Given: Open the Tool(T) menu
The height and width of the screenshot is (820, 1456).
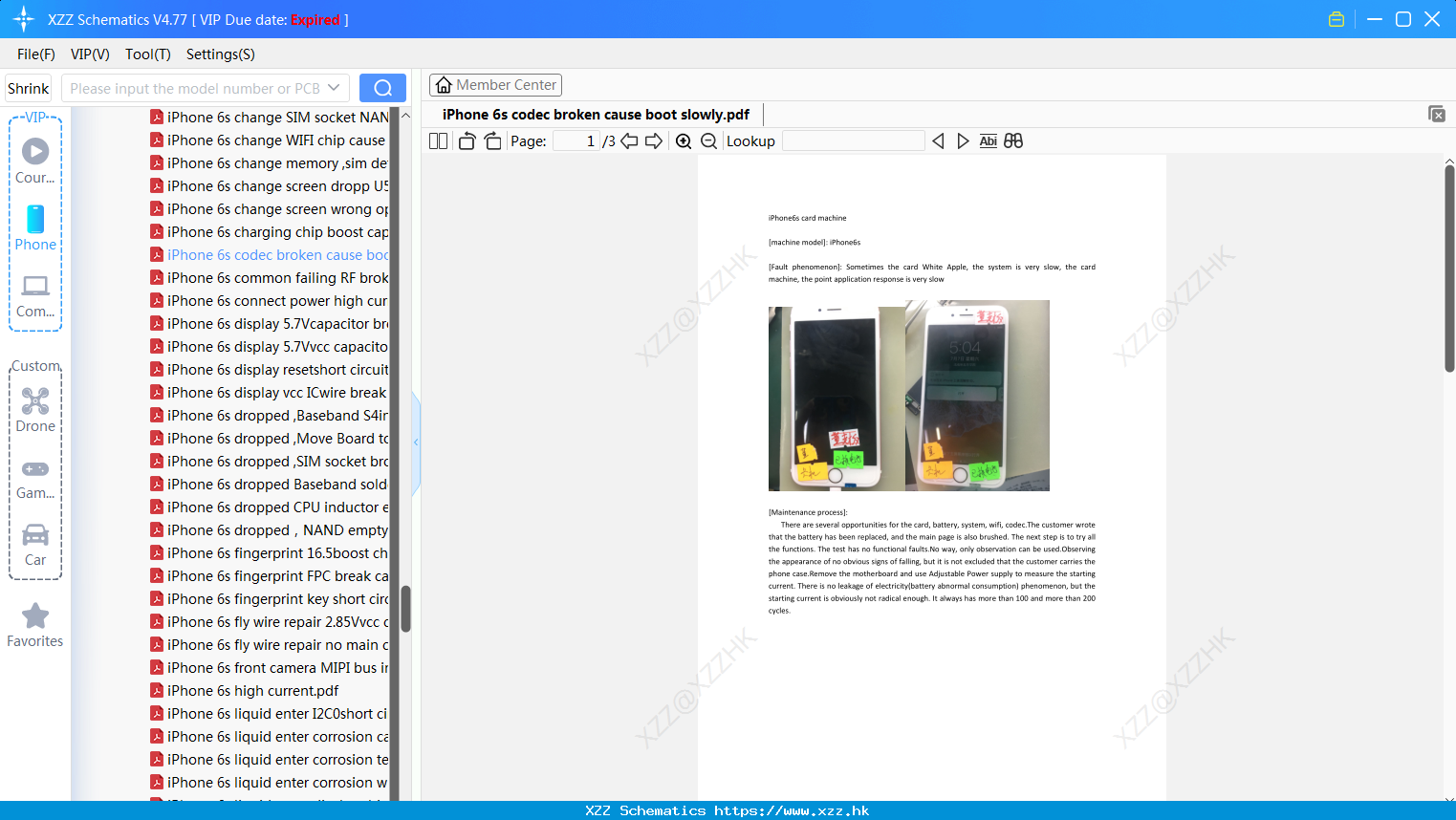Looking at the screenshot, I should pyautogui.click(x=148, y=54).
